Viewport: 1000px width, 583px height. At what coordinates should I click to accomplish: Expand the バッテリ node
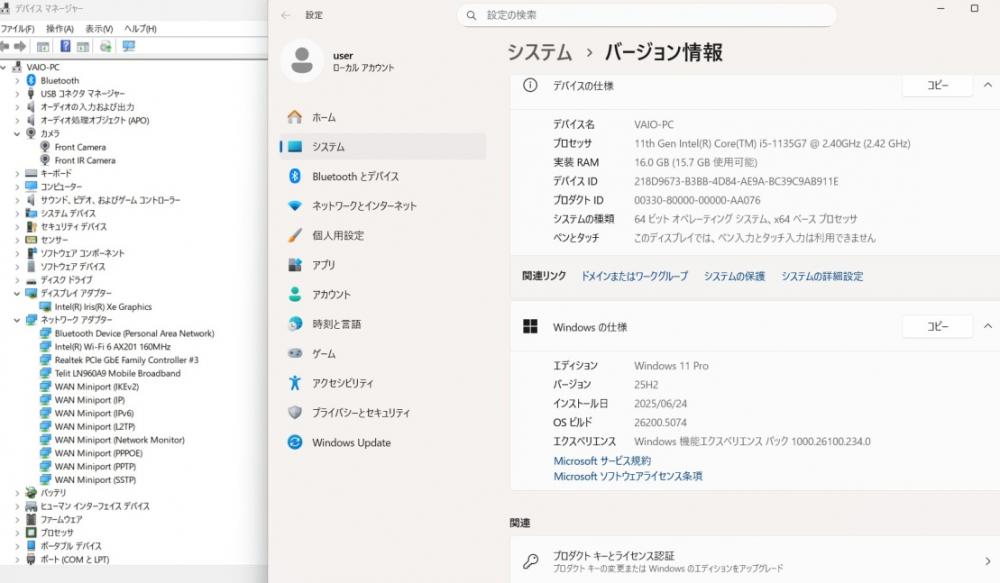tap(17, 493)
